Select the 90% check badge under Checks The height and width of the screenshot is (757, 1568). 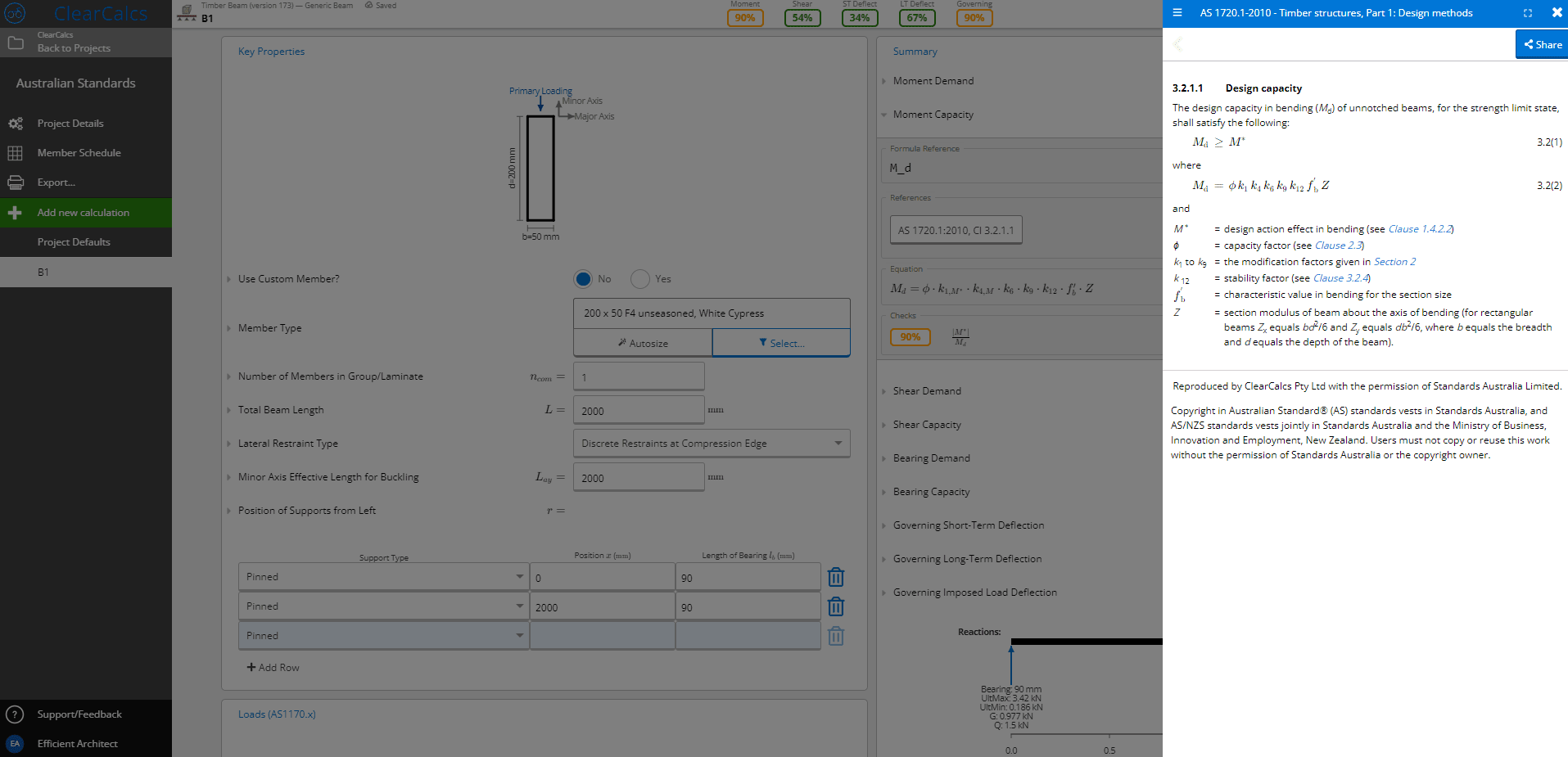pyautogui.click(x=911, y=337)
